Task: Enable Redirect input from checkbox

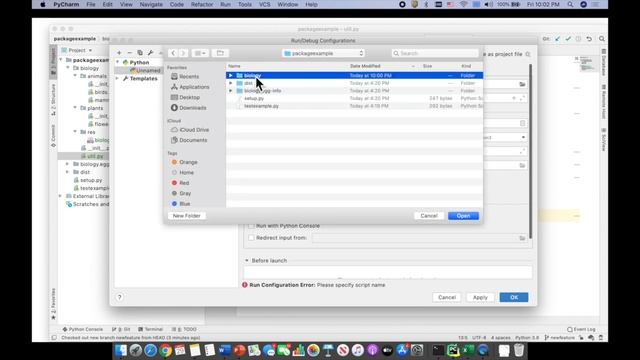Action: tap(251, 238)
